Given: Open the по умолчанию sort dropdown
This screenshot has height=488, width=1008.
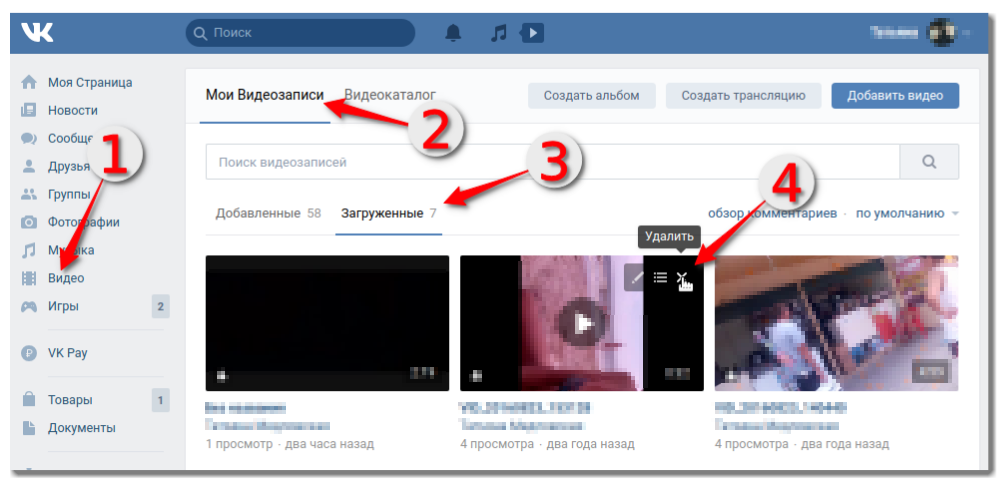Looking at the screenshot, I should [906, 213].
